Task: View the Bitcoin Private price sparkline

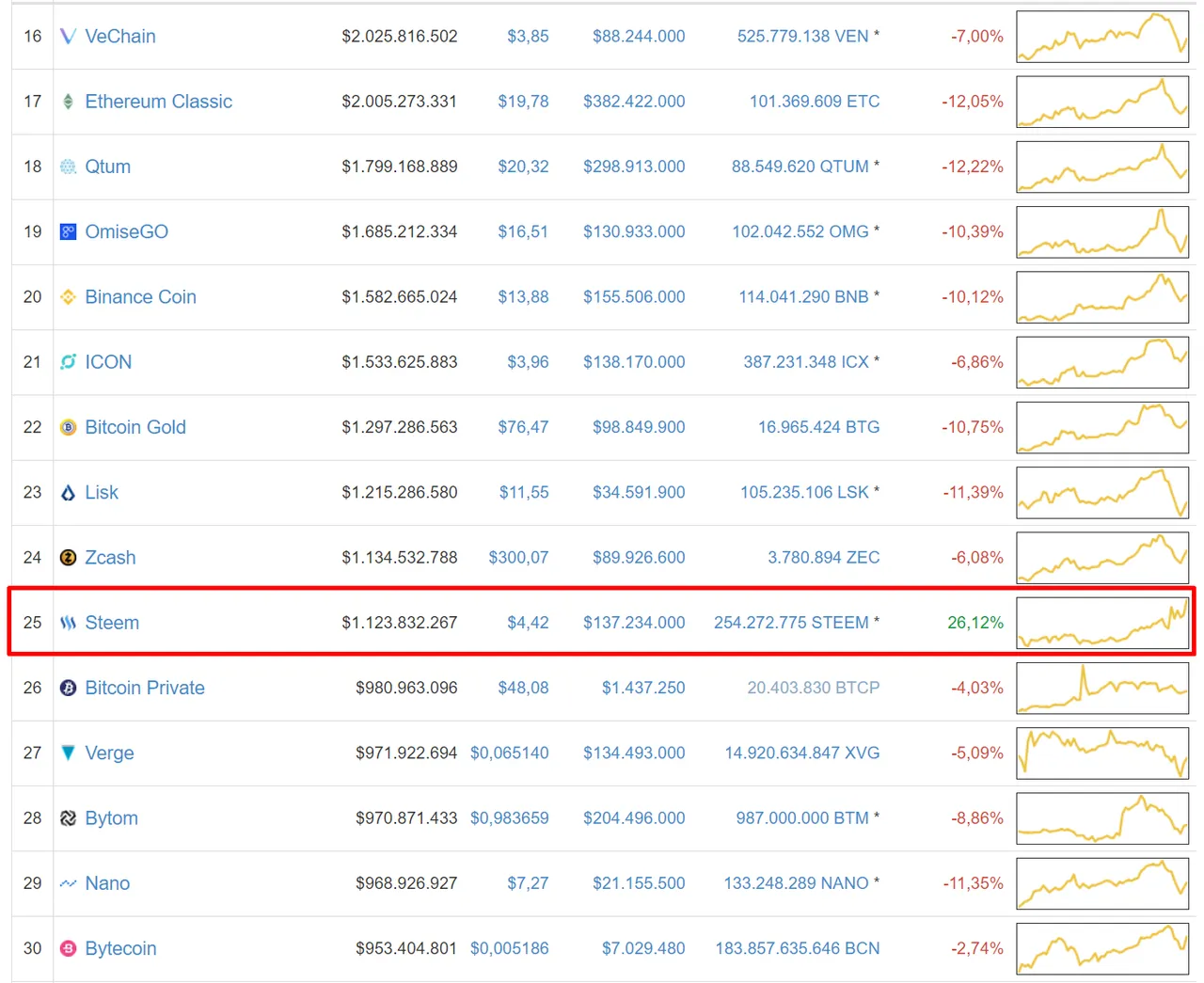Action: [x=1102, y=688]
